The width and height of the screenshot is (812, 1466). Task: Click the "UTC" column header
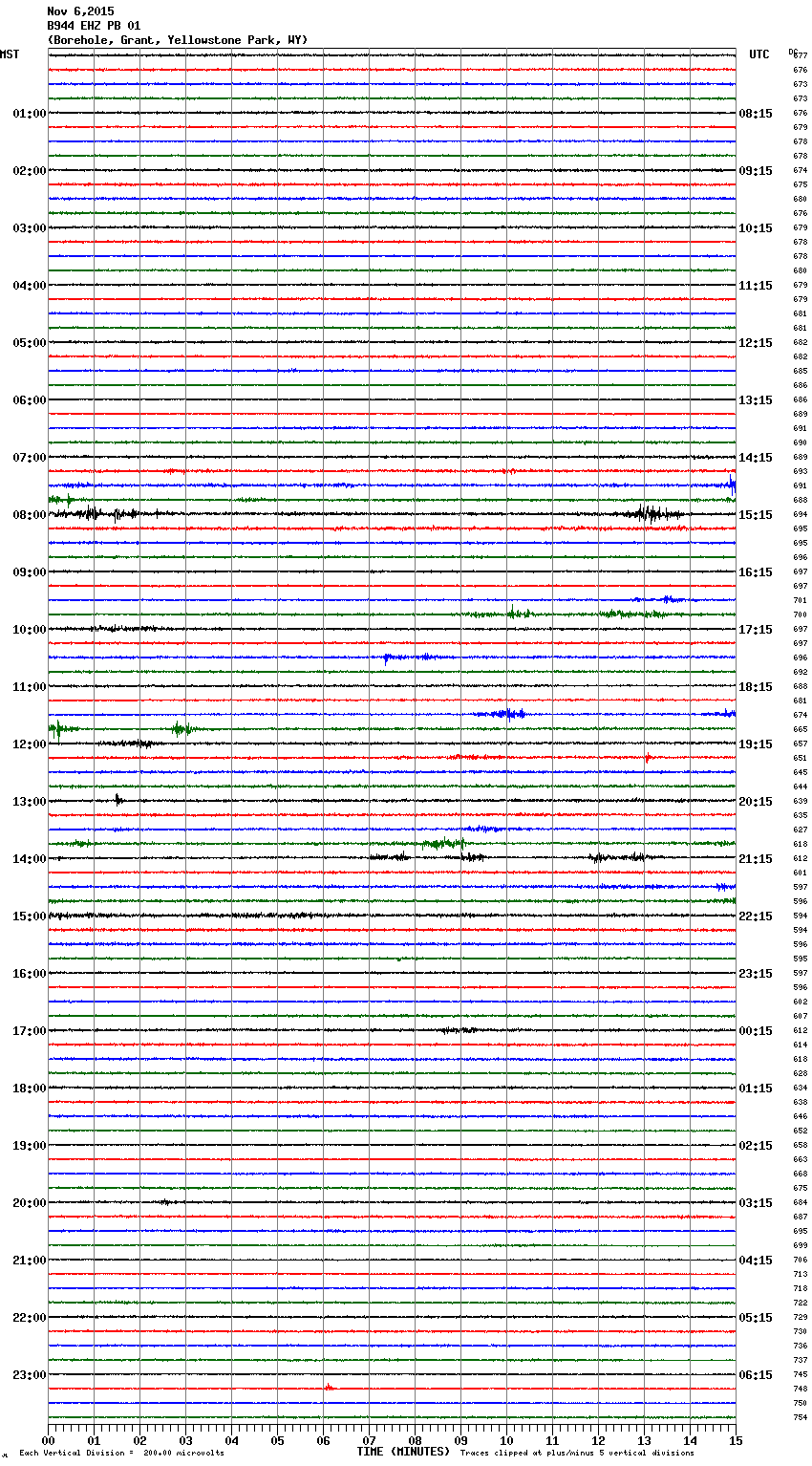pos(759,54)
